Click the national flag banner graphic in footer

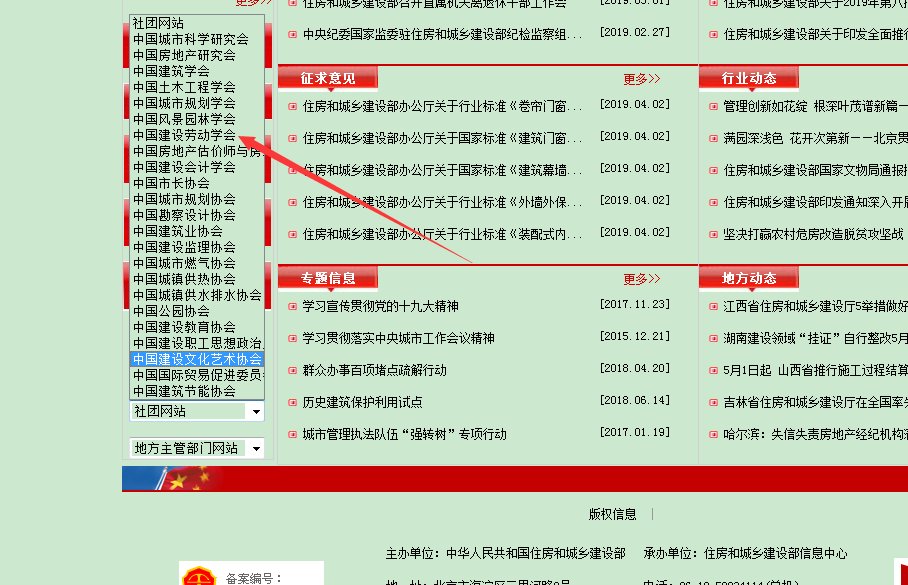tap(170, 478)
